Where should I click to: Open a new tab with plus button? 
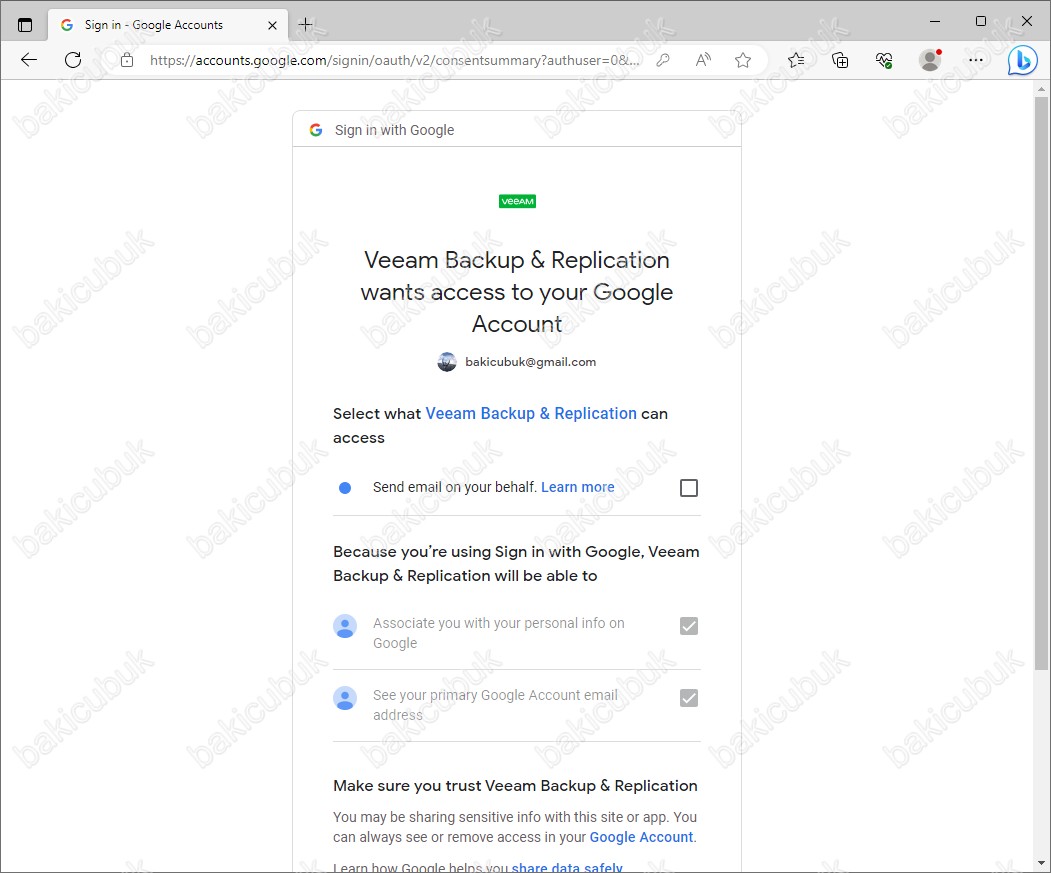[x=305, y=25]
